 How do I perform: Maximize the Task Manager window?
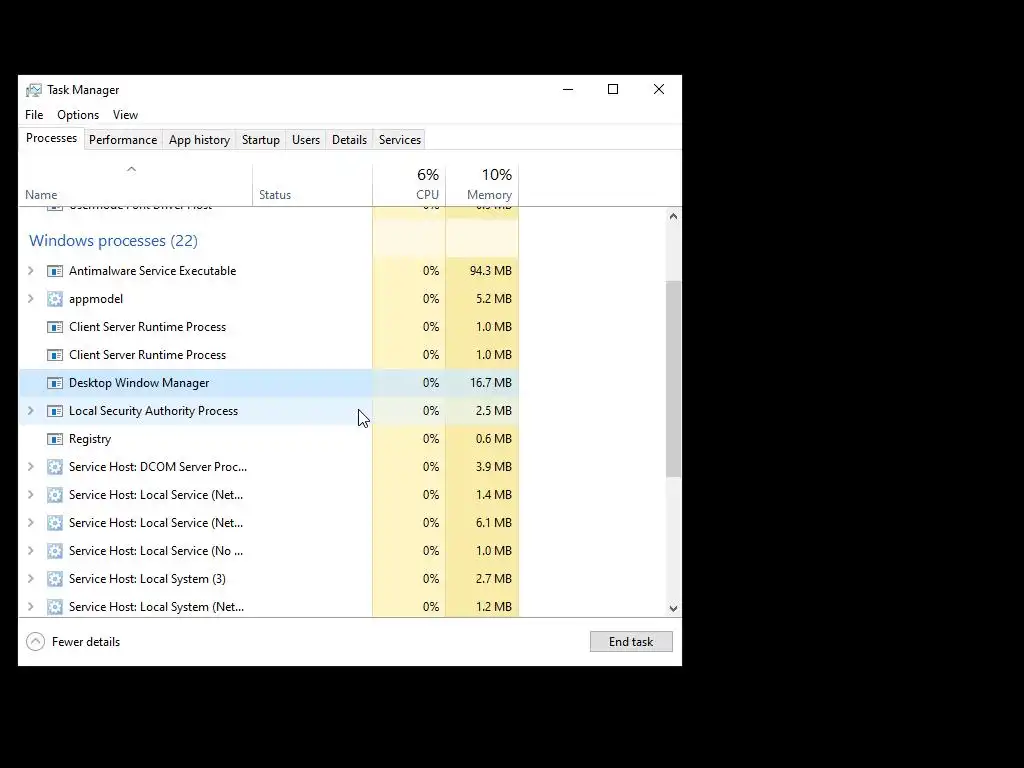coord(613,89)
